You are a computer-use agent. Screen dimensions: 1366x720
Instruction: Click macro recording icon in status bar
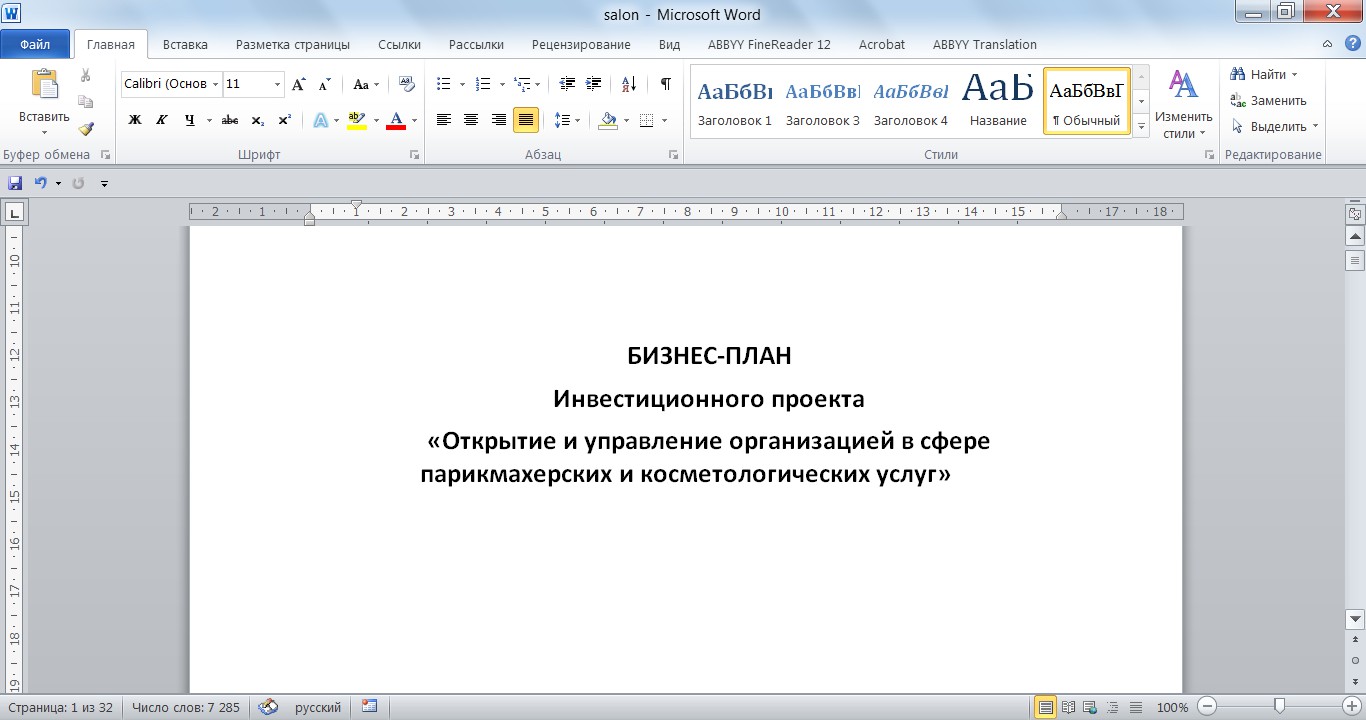tap(370, 707)
